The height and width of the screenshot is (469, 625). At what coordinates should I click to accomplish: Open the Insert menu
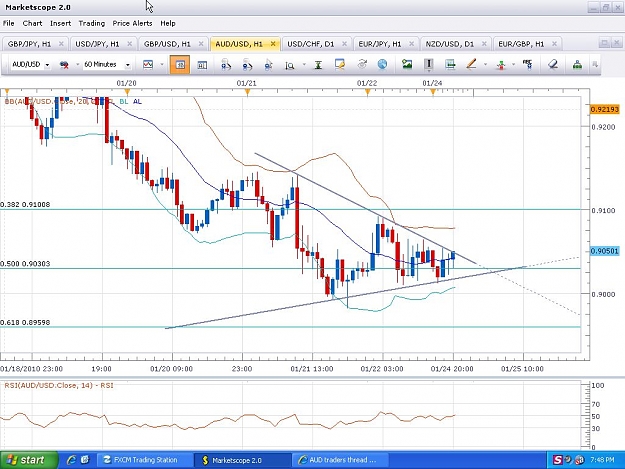tap(60, 24)
